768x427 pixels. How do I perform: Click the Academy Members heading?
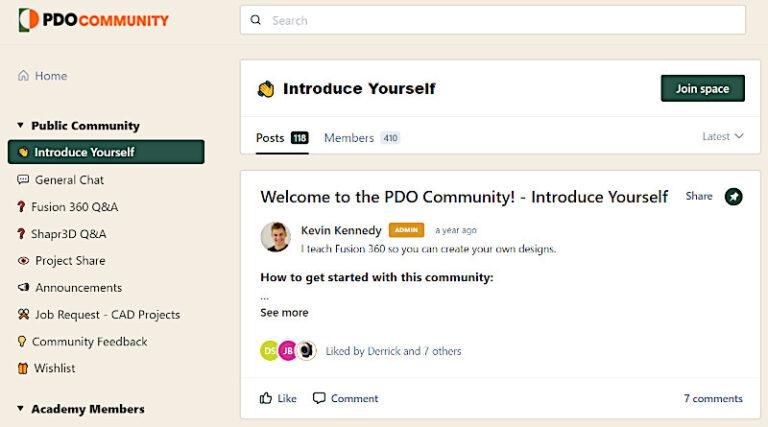point(88,409)
